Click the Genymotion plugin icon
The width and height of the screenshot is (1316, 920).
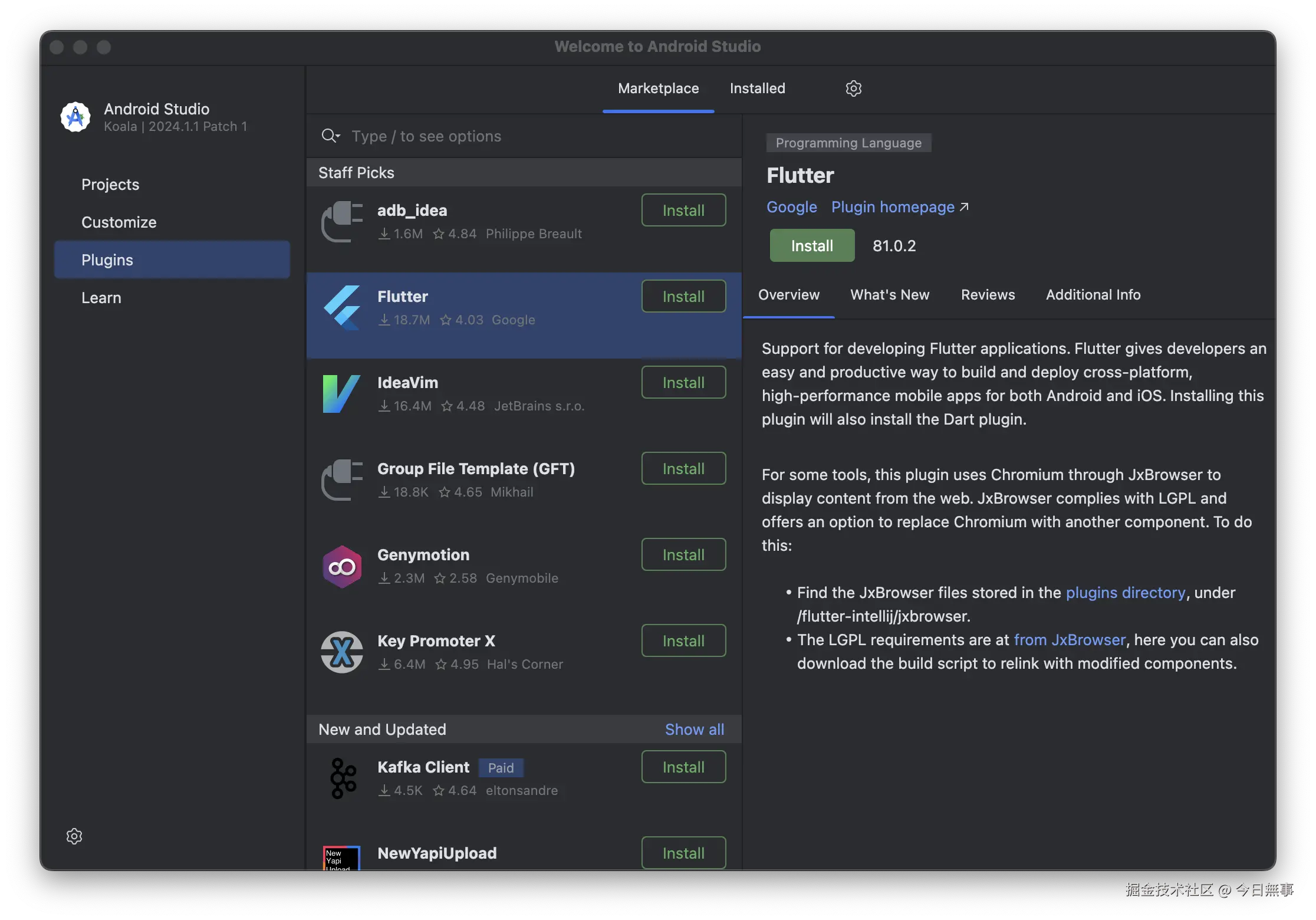[x=342, y=567]
